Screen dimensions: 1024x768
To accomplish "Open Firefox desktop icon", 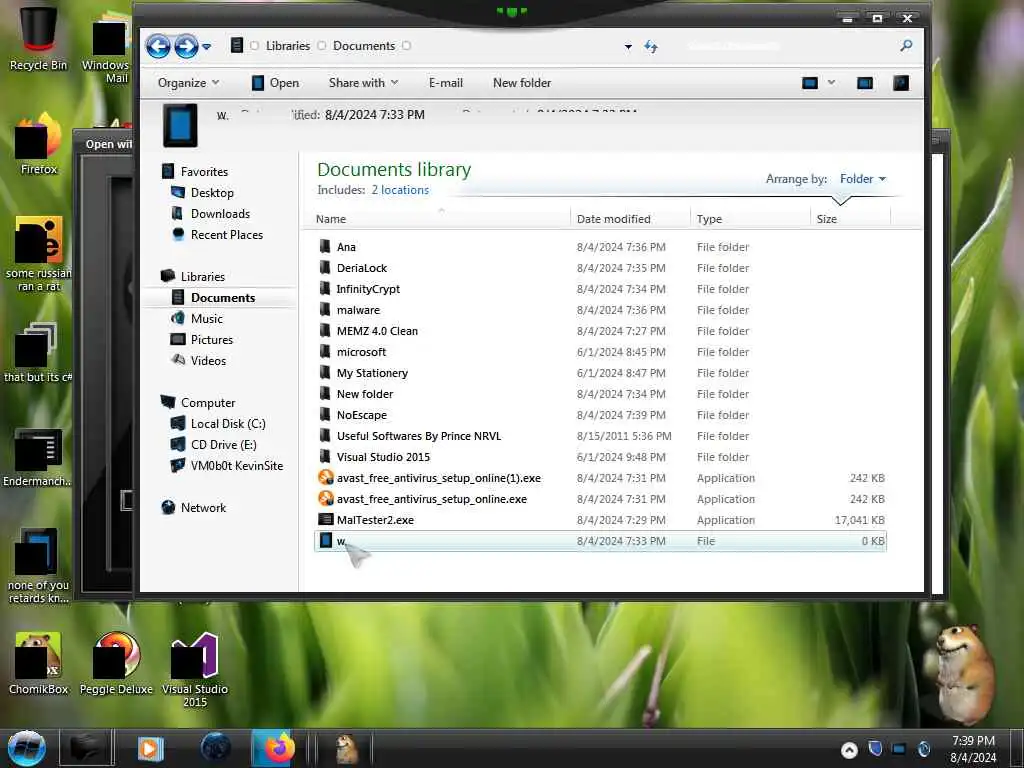I will click(x=39, y=144).
